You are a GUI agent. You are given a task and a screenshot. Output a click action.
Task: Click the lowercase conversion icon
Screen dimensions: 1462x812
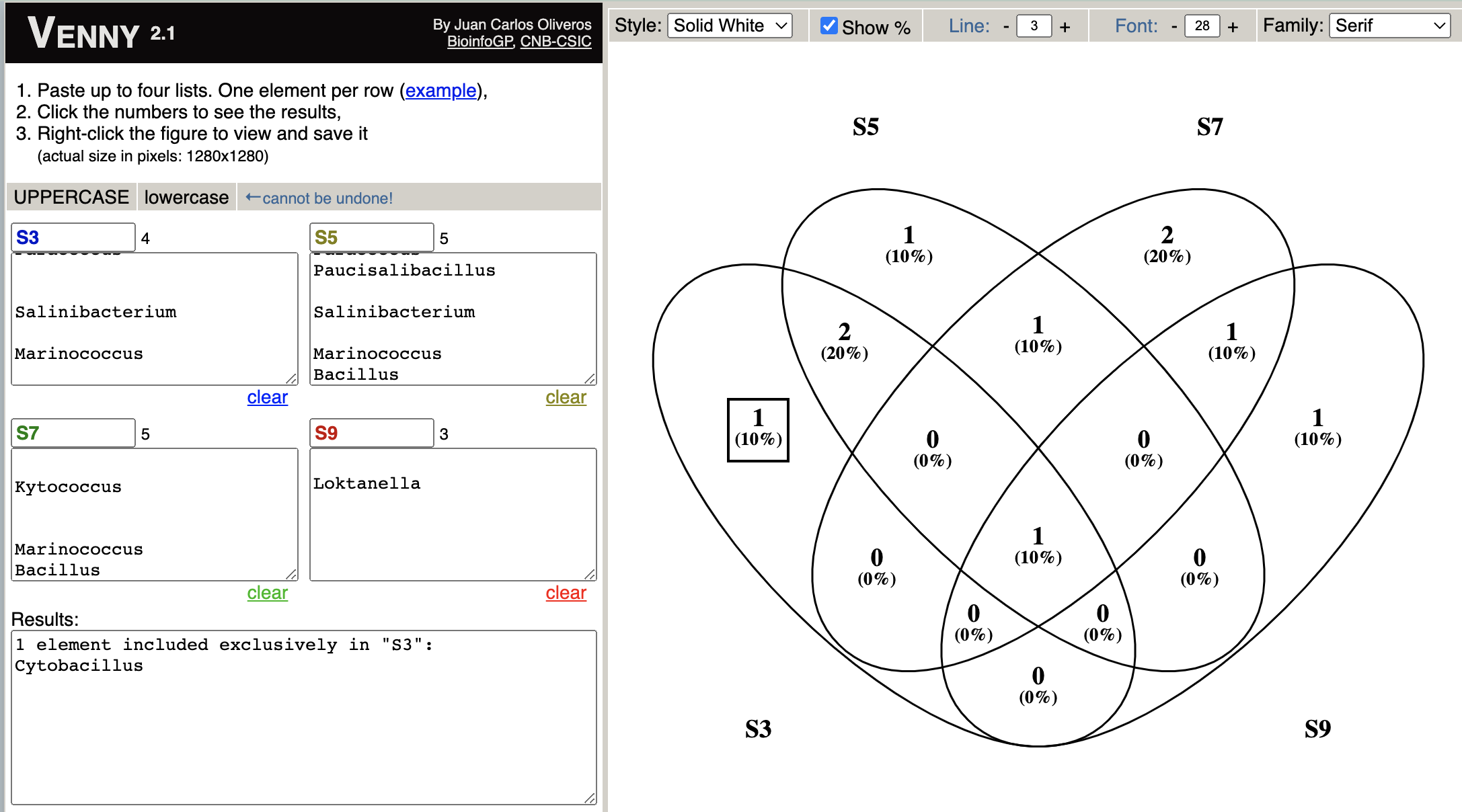tap(185, 197)
